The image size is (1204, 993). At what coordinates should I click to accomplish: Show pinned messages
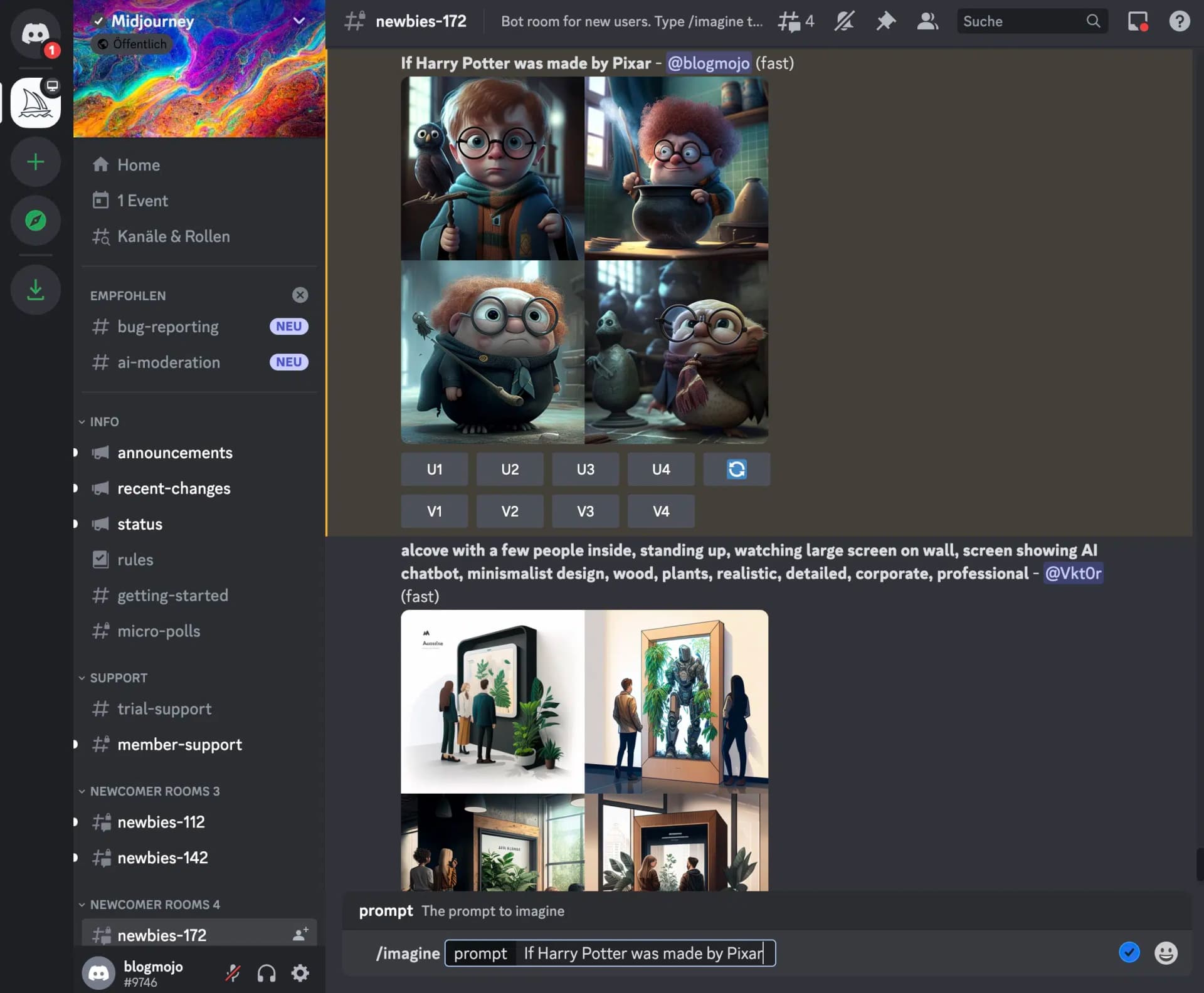click(885, 21)
